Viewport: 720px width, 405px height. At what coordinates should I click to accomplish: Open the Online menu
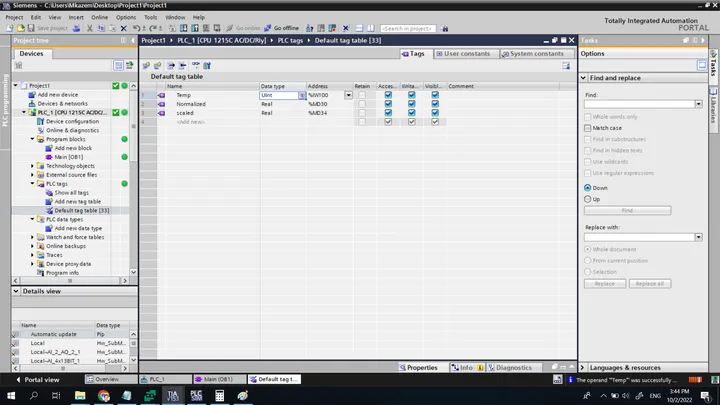click(99, 17)
